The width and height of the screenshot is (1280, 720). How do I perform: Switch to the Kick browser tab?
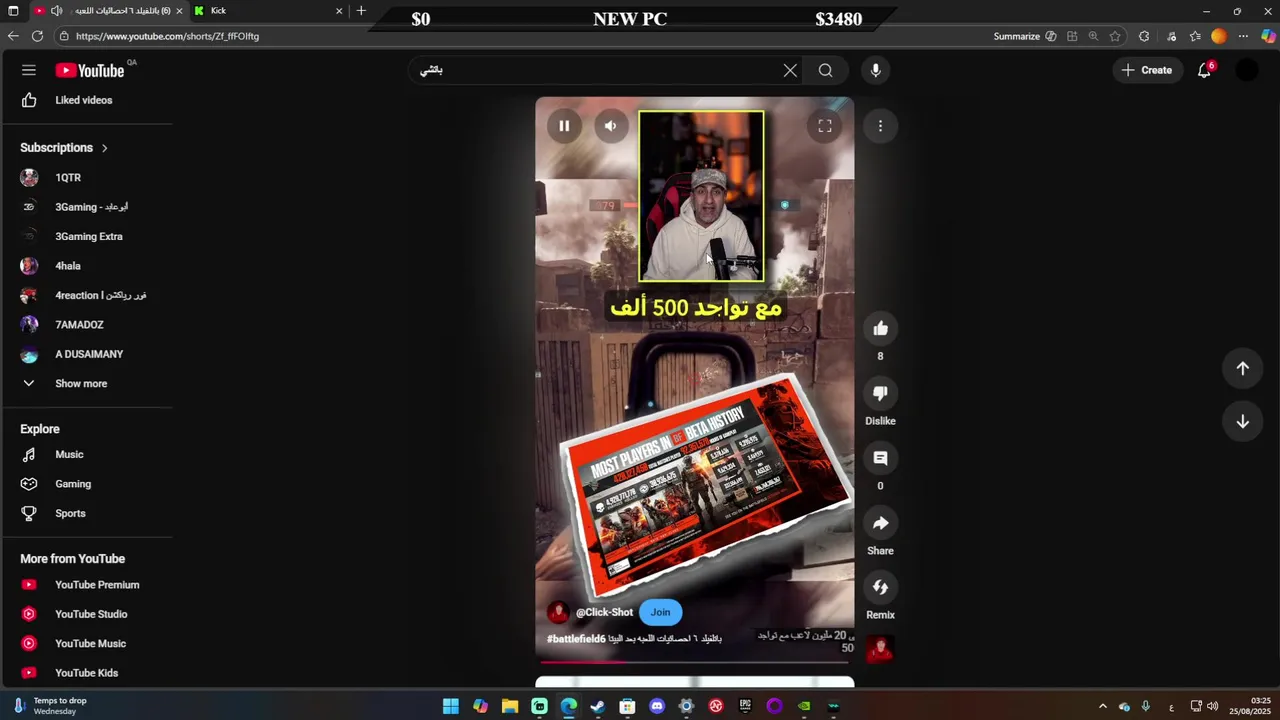click(268, 11)
